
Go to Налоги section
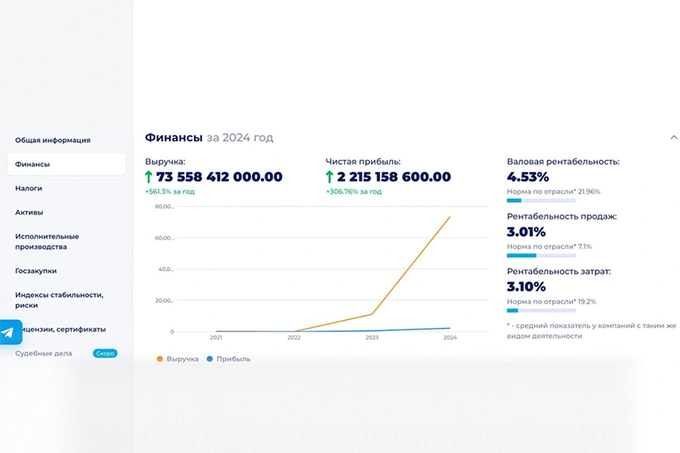(29, 188)
